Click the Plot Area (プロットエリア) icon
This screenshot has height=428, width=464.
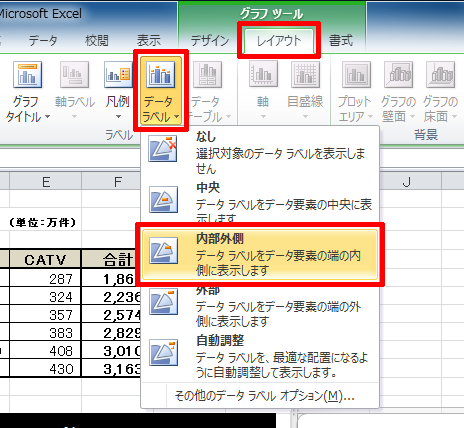tap(356, 75)
